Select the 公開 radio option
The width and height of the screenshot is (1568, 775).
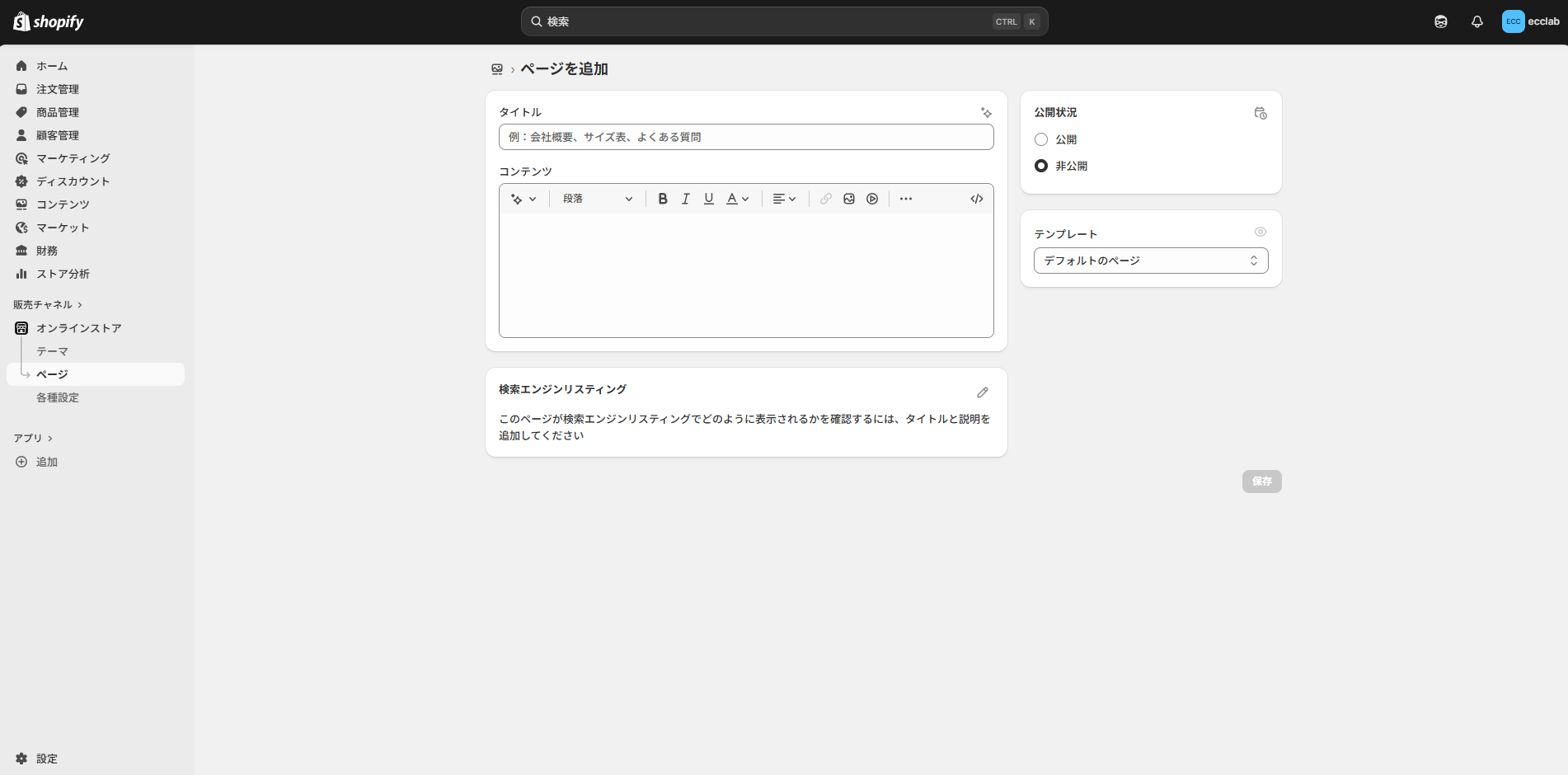tap(1041, 139)
